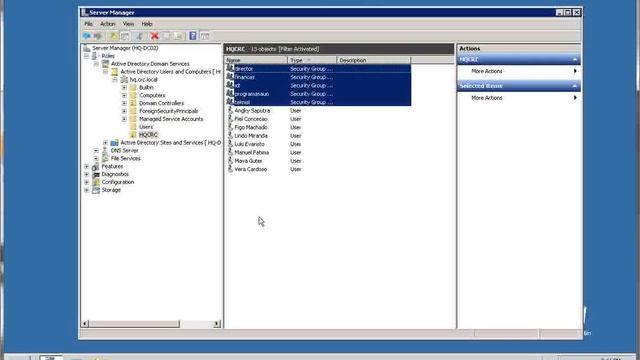The width and height of the screenshot is (640, 360).
Task: Click the Up One Level toolbar icon
Action: 114,36
